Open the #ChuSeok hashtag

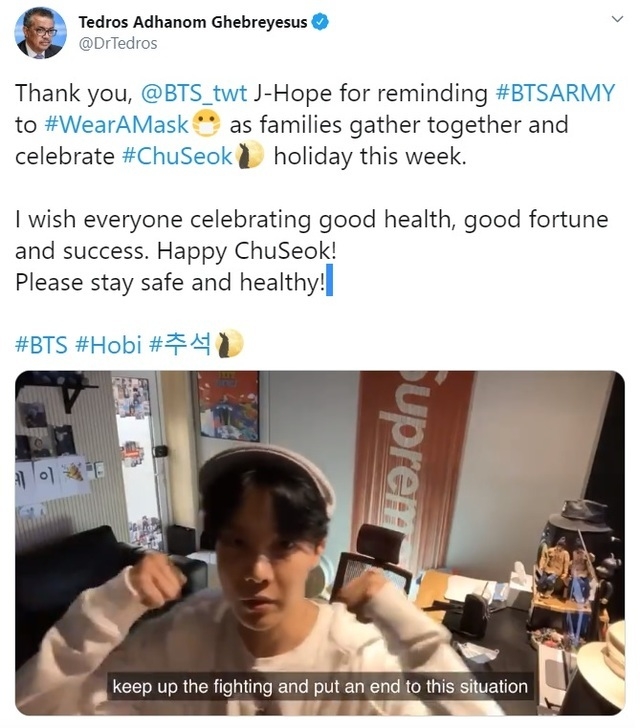pos(177,156)
